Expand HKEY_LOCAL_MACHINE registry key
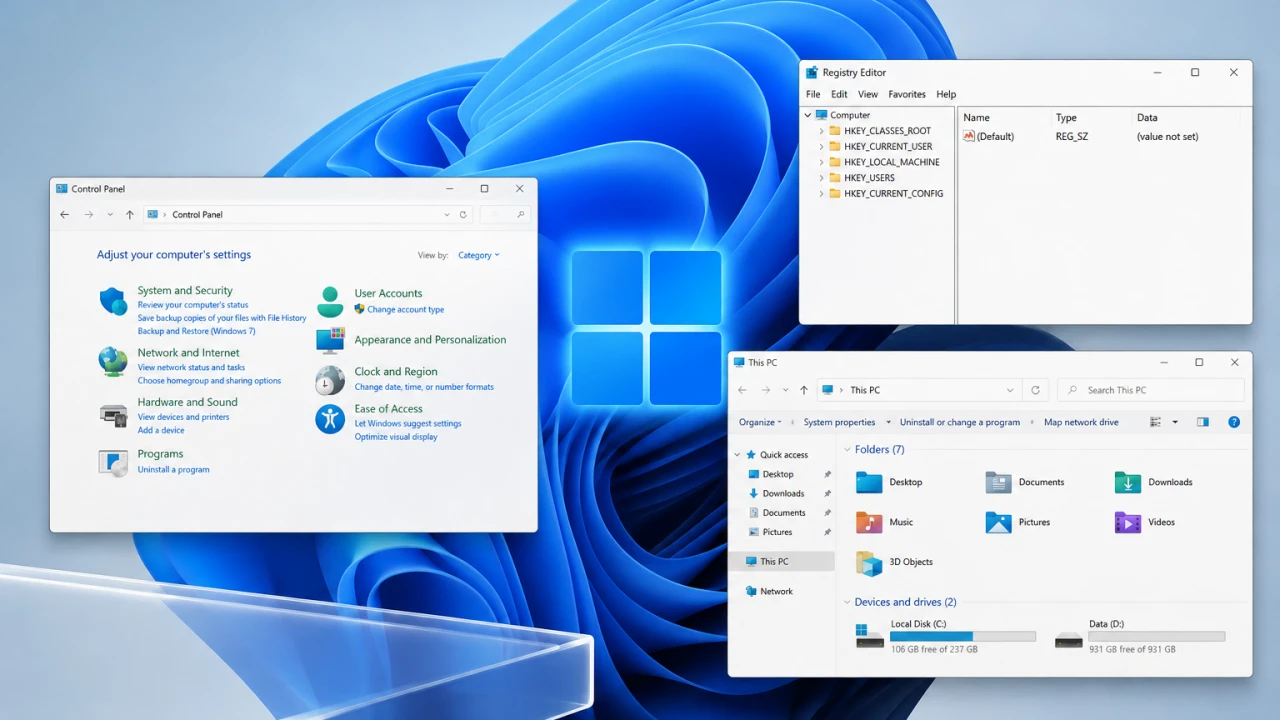 (822, 162)
